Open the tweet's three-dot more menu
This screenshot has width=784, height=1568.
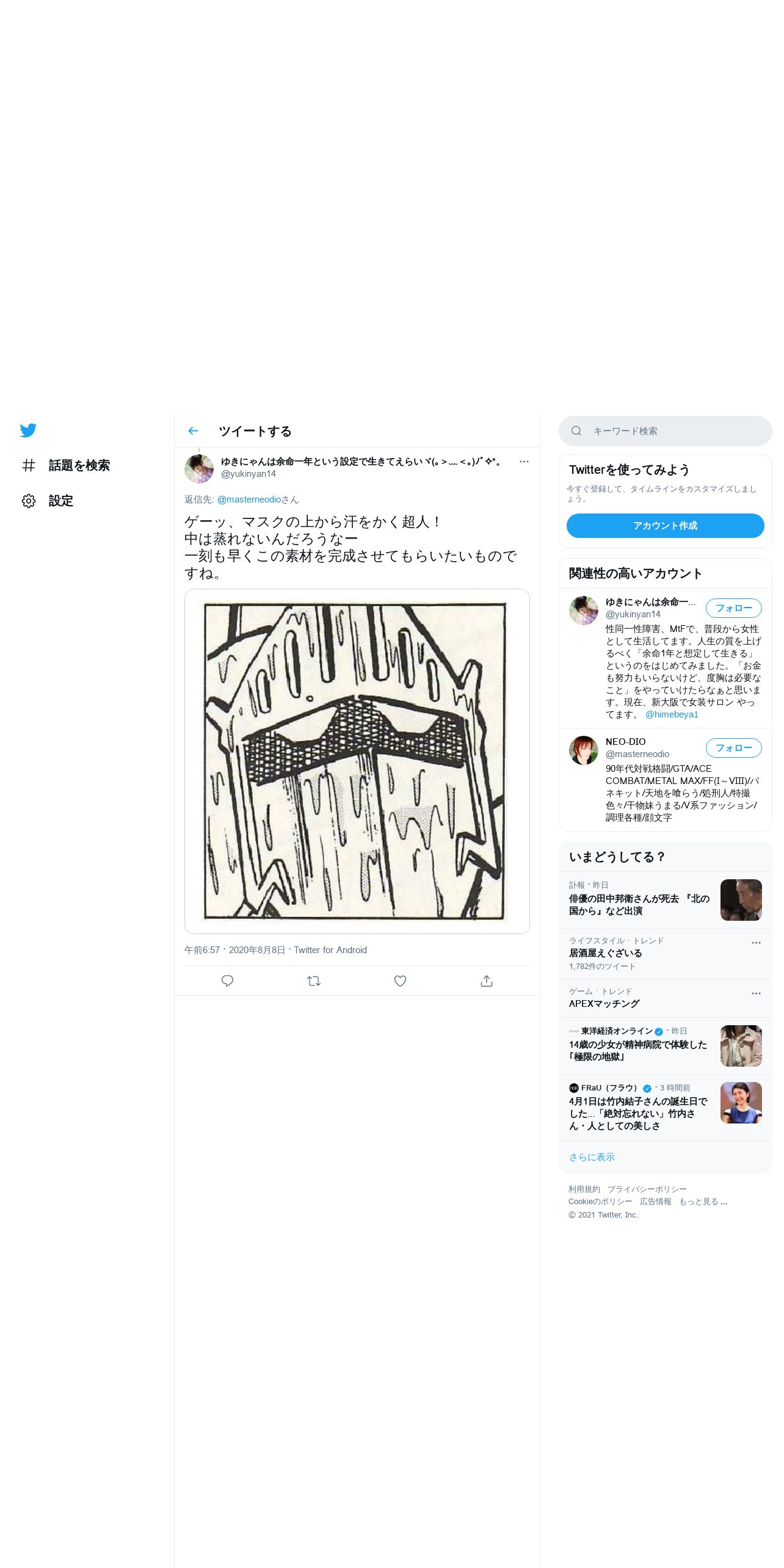(x=524, y=462)
